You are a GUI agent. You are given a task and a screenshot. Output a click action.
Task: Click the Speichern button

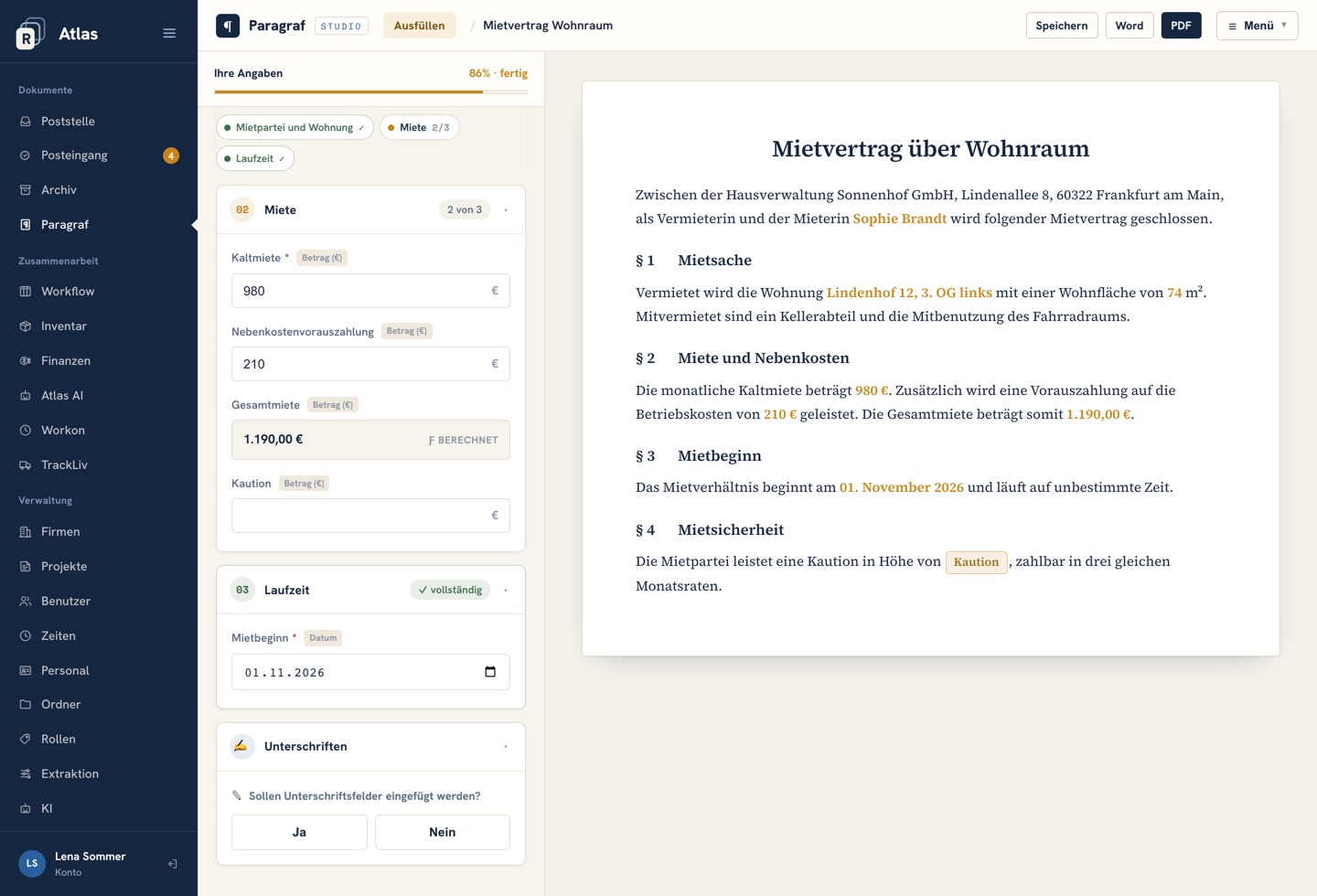(1062, 26)
